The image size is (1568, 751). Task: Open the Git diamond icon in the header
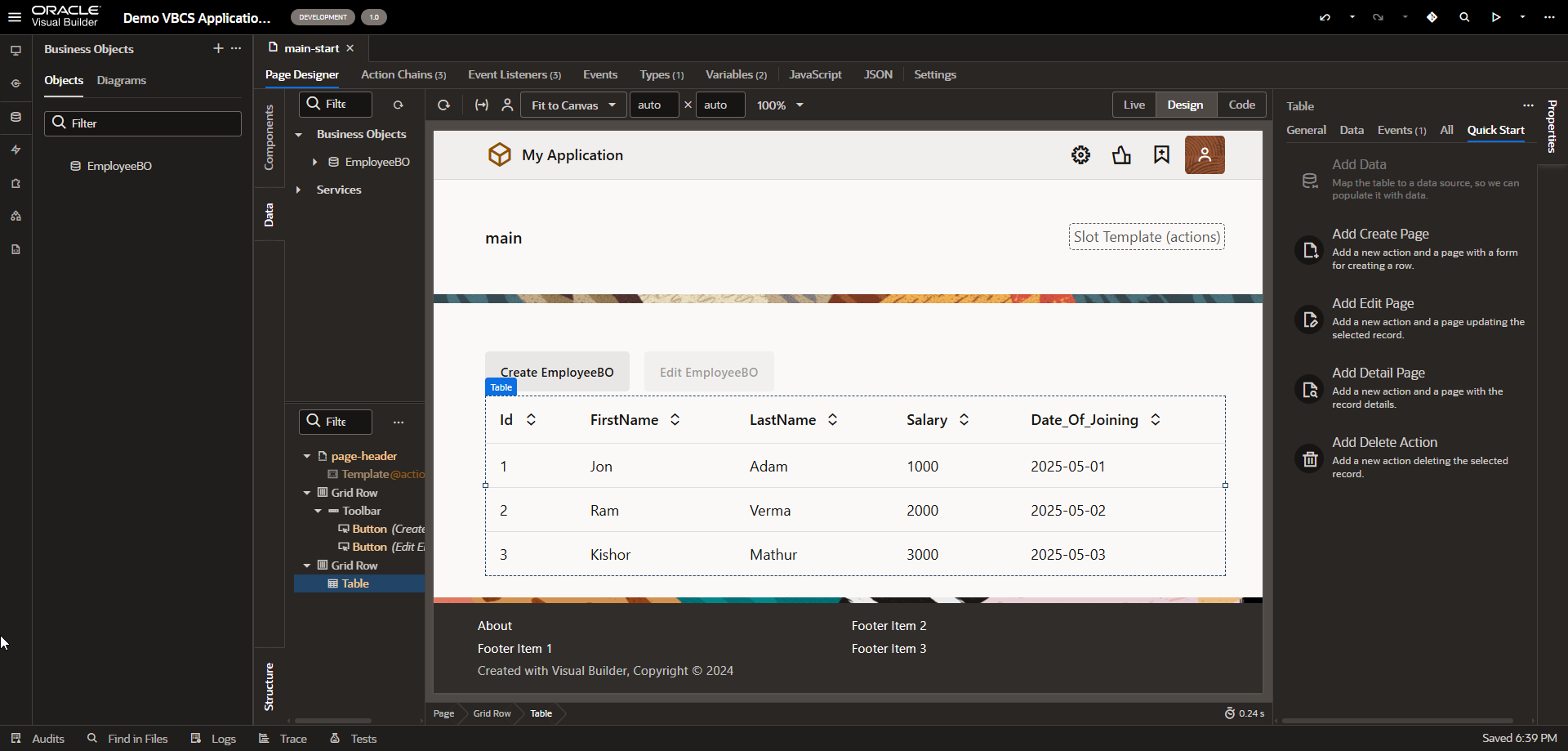pos(1432,17)
